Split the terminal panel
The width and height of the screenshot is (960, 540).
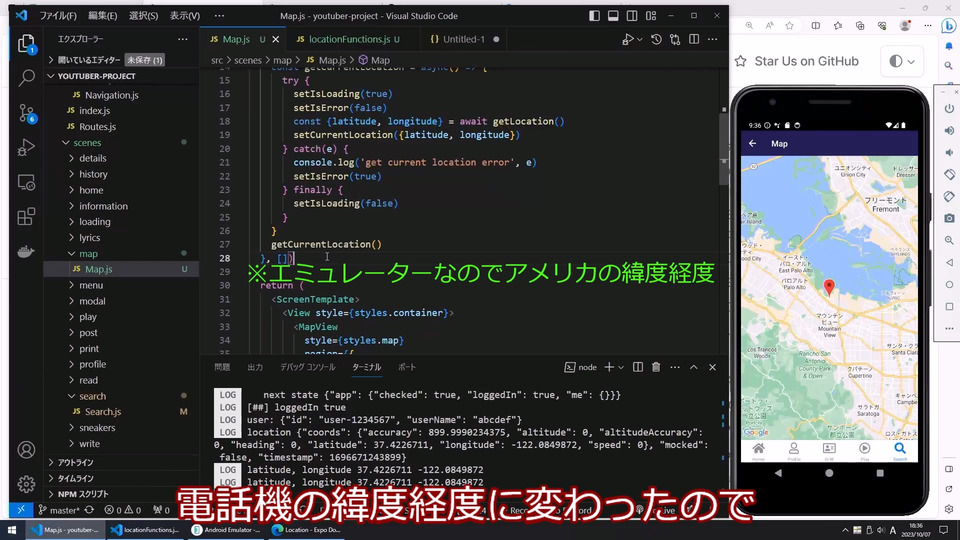[637, 367]
